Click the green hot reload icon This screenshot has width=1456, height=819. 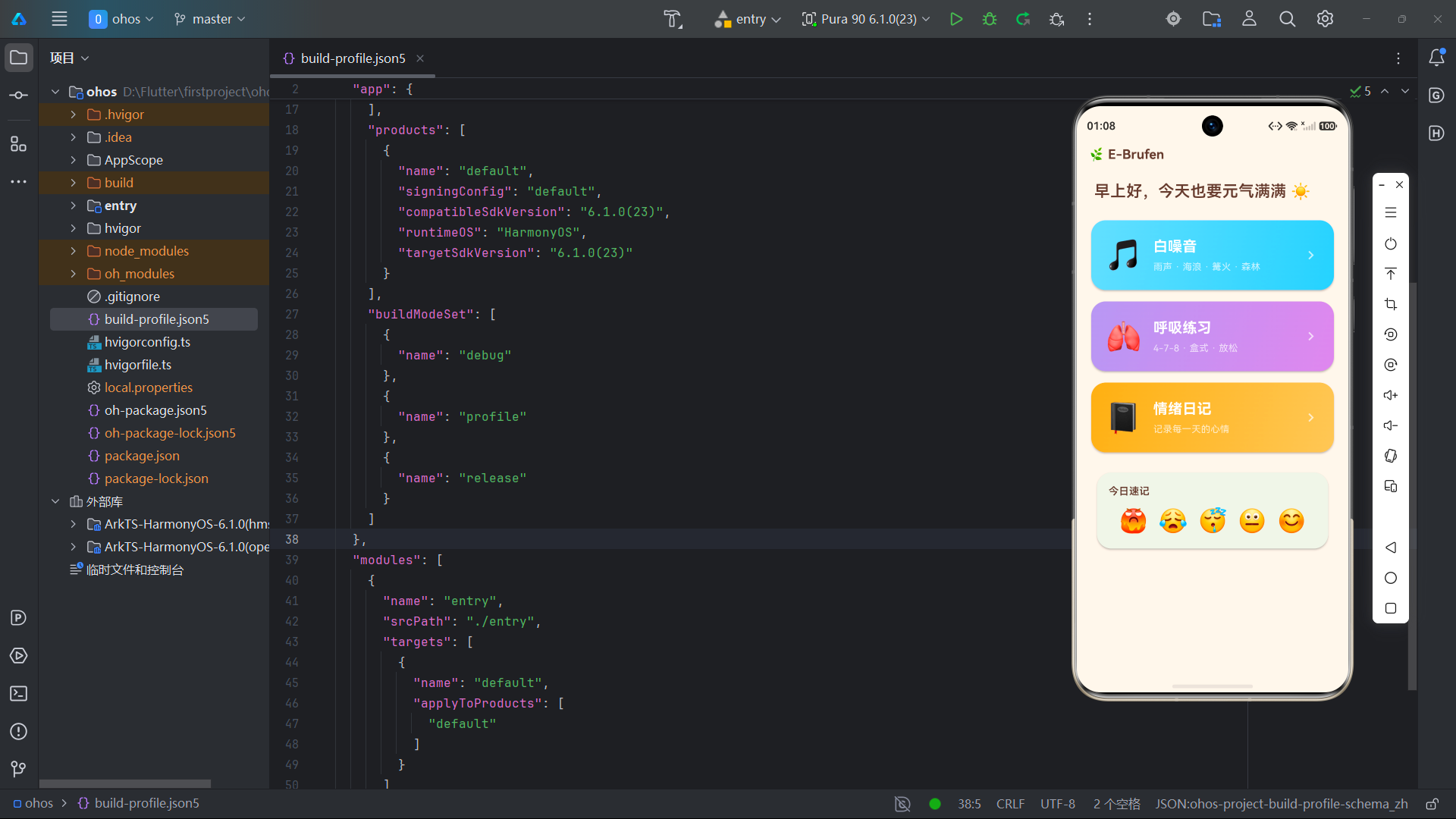[1023, 19]
